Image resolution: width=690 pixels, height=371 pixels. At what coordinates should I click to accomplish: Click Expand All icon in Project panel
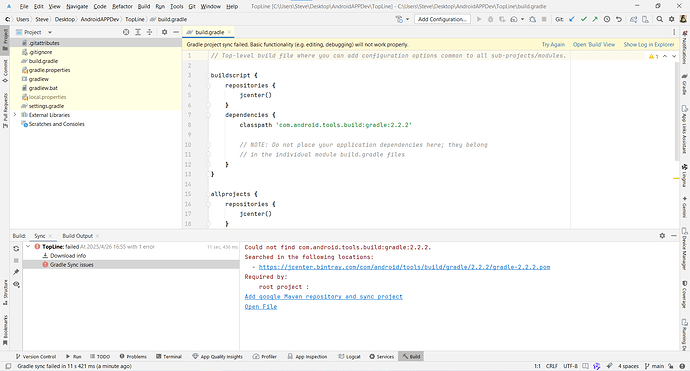coord(138,32)
